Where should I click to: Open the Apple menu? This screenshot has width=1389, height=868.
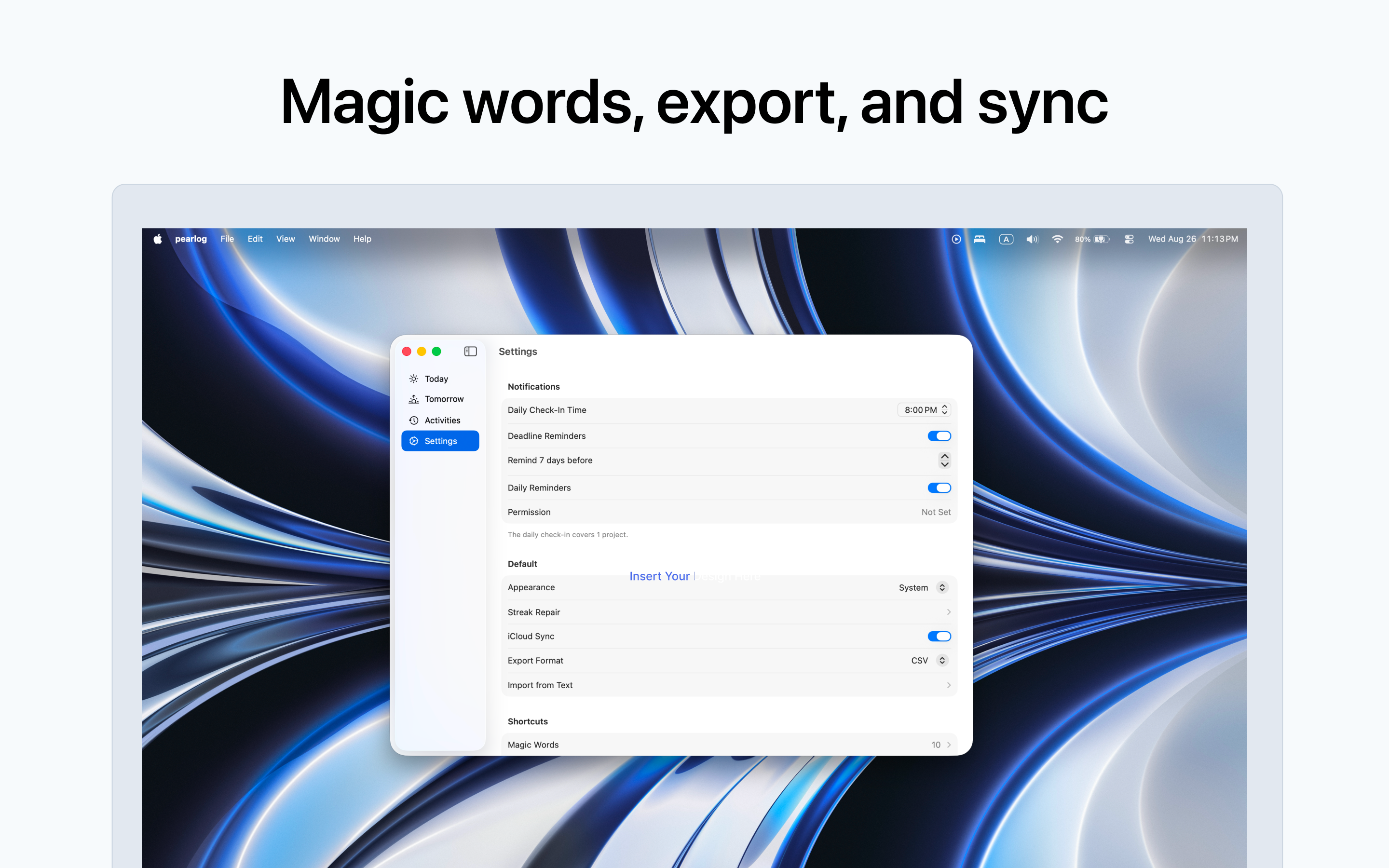point(157,239)
